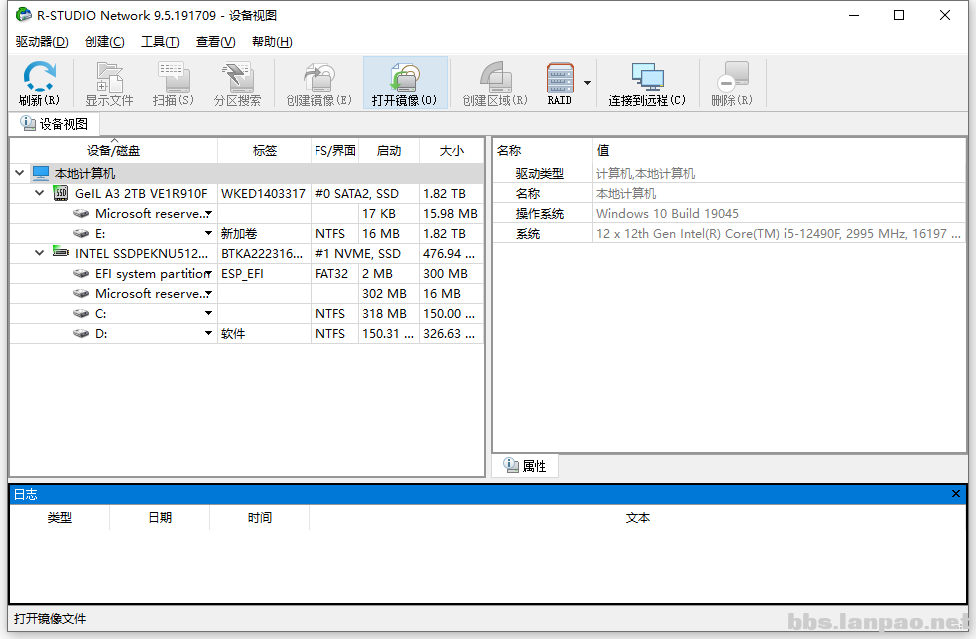Collapse the GeIL A3 2TB drive node
This screenshot has width=976, height=639.
point(40,193)
